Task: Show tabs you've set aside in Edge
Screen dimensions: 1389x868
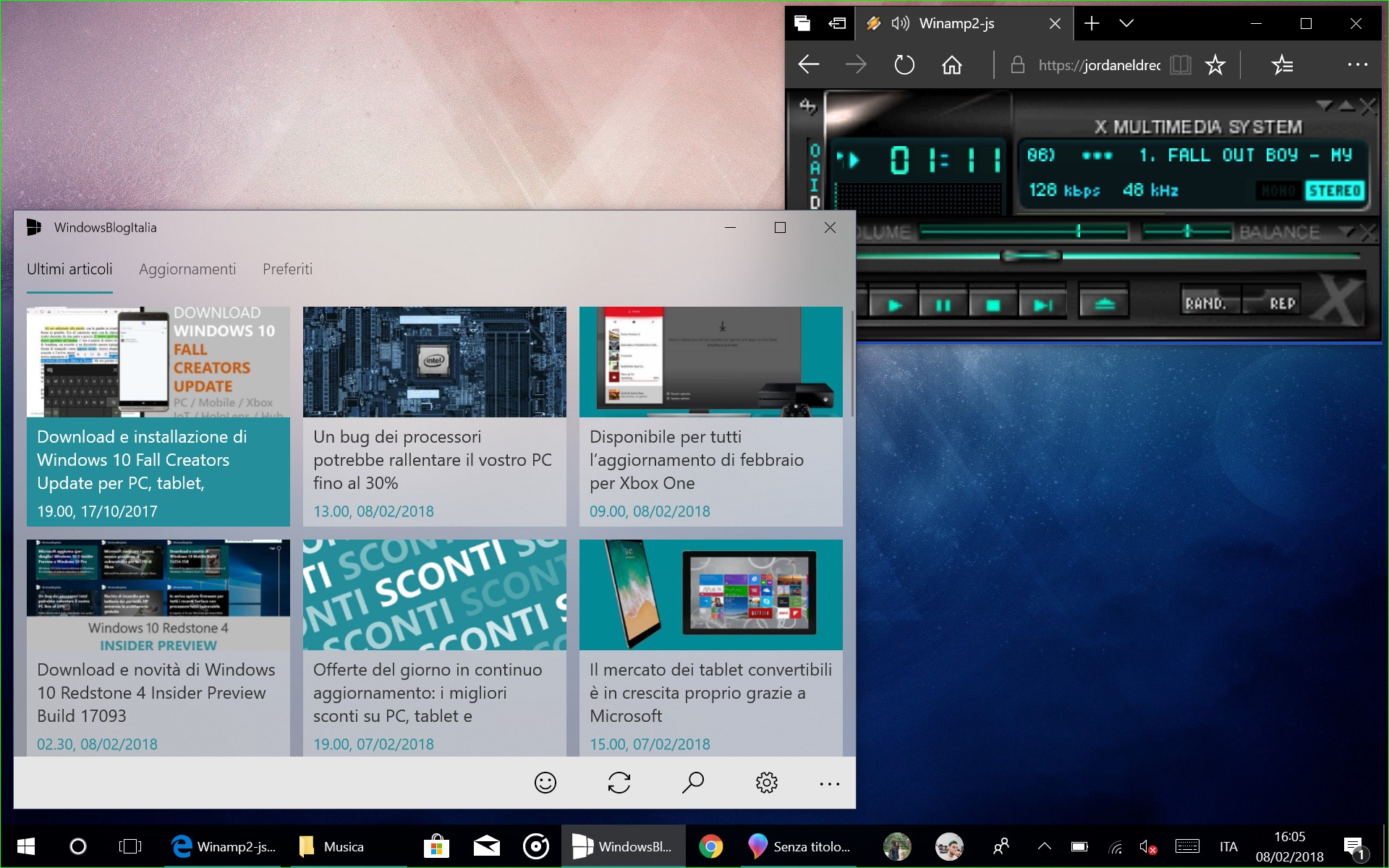Action: coord(802,23)
